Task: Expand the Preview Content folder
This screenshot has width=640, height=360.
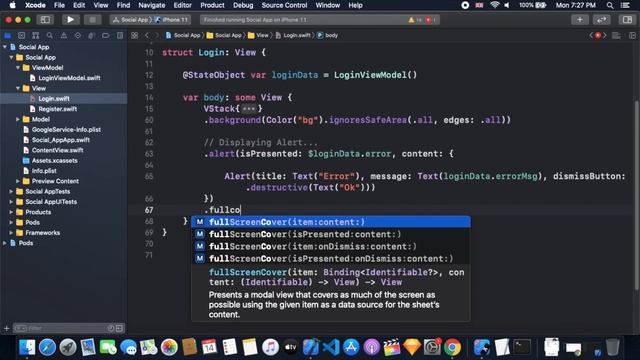Action: tap(18, 181)
